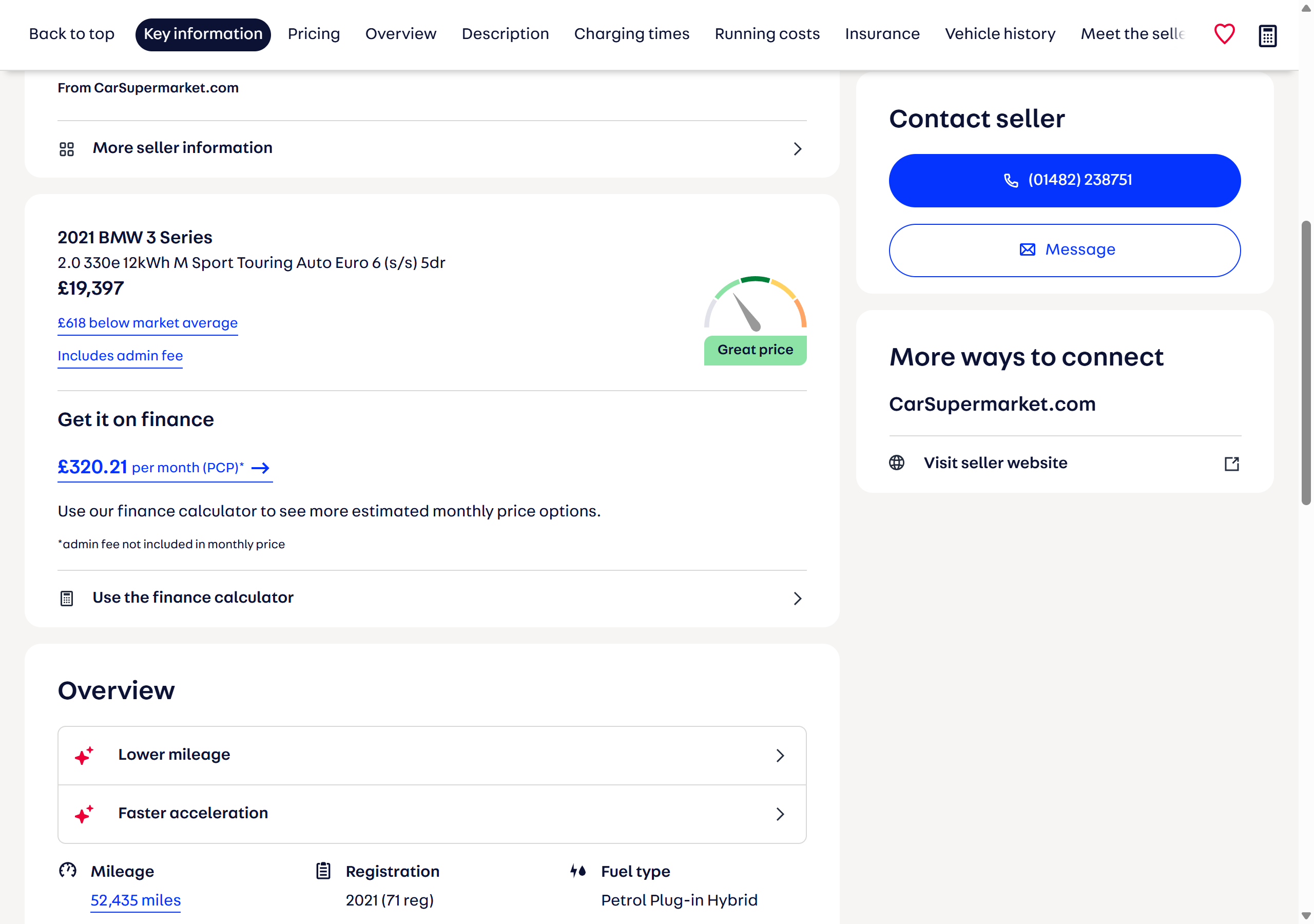Save this car with the heart icon
The width and height of the screenshot is (1314, 924).
1224,34
